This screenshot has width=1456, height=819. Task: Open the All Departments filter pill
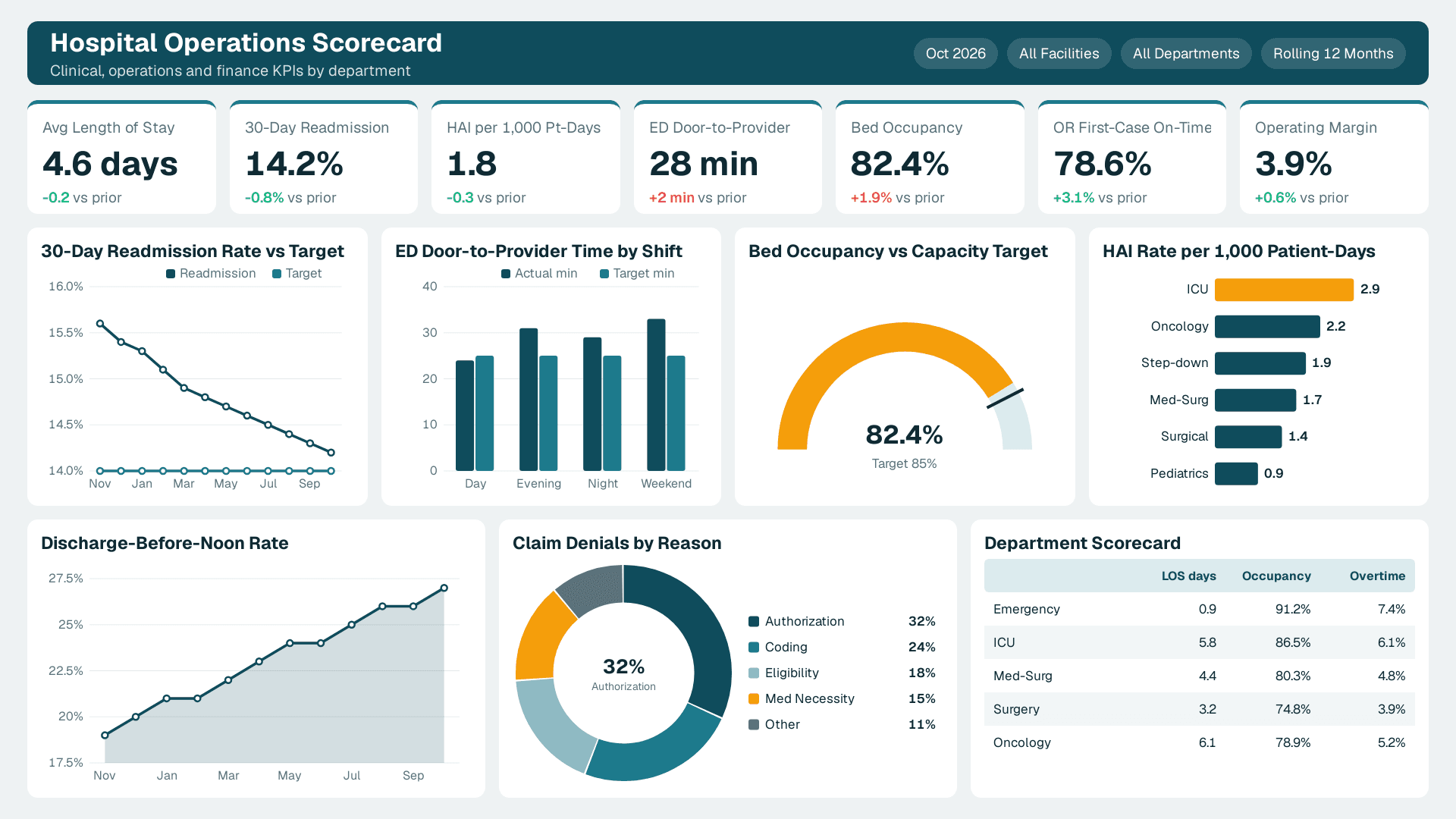pos(1186,54)
